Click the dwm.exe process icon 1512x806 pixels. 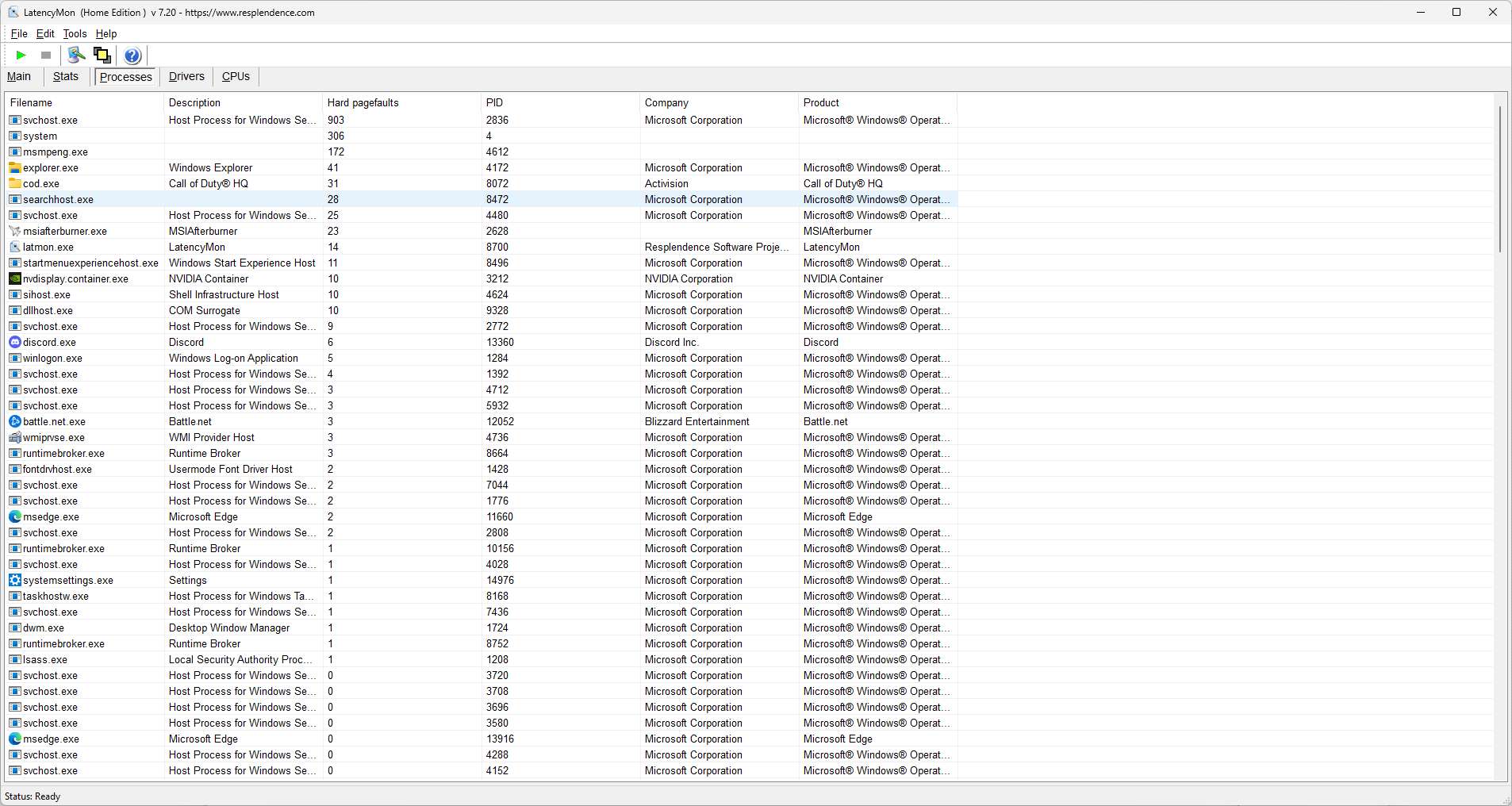click(15, 628)
